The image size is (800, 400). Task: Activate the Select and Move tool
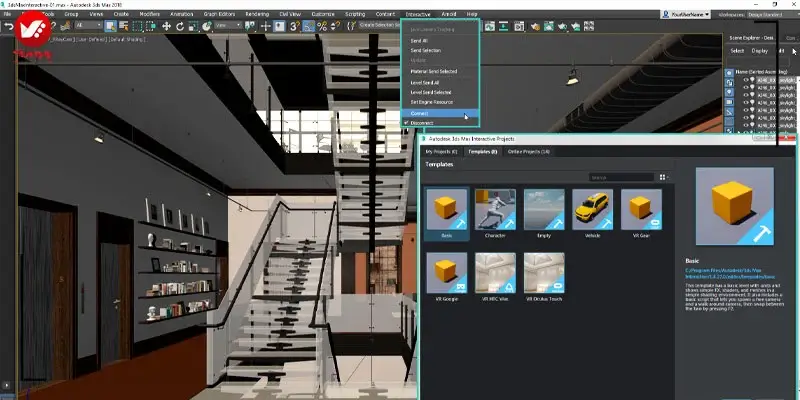coord(166,26)
